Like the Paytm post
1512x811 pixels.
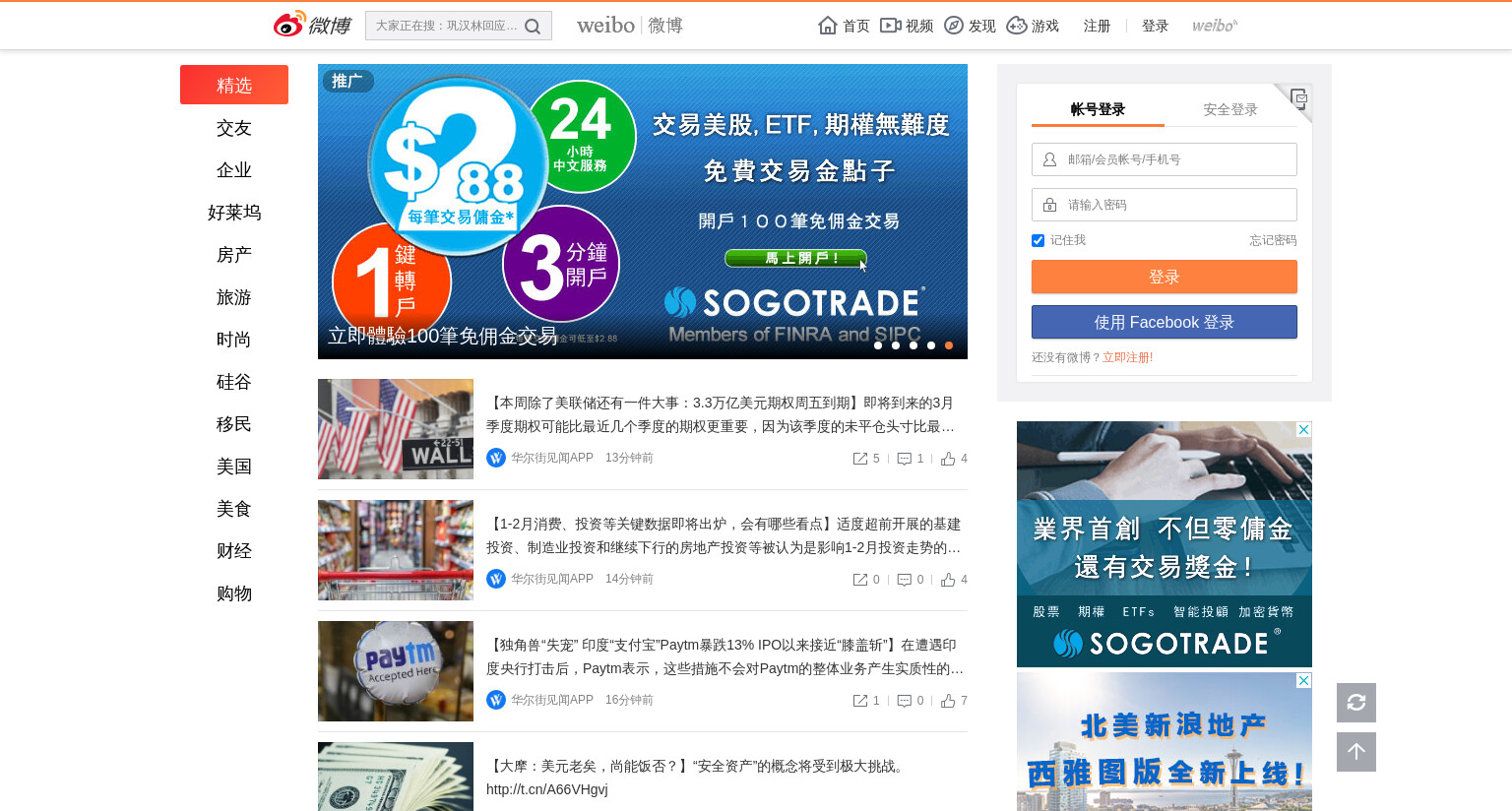point(948,701)
